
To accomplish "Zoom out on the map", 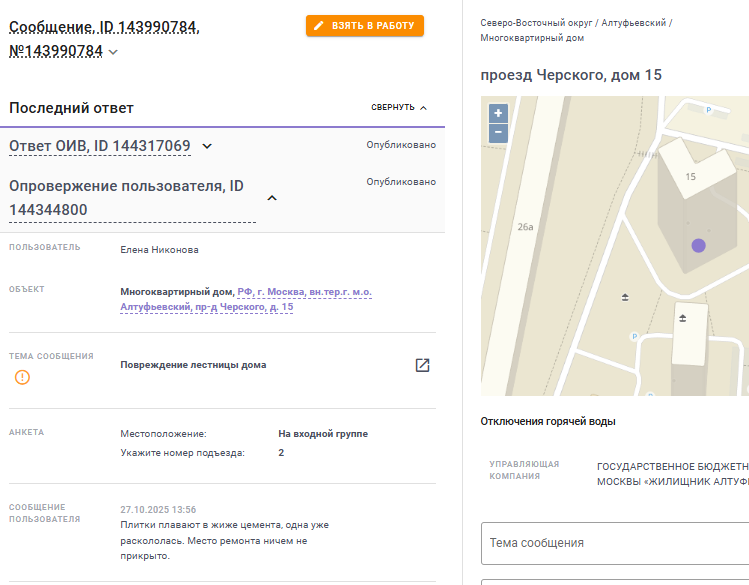I will pos(498,132).
